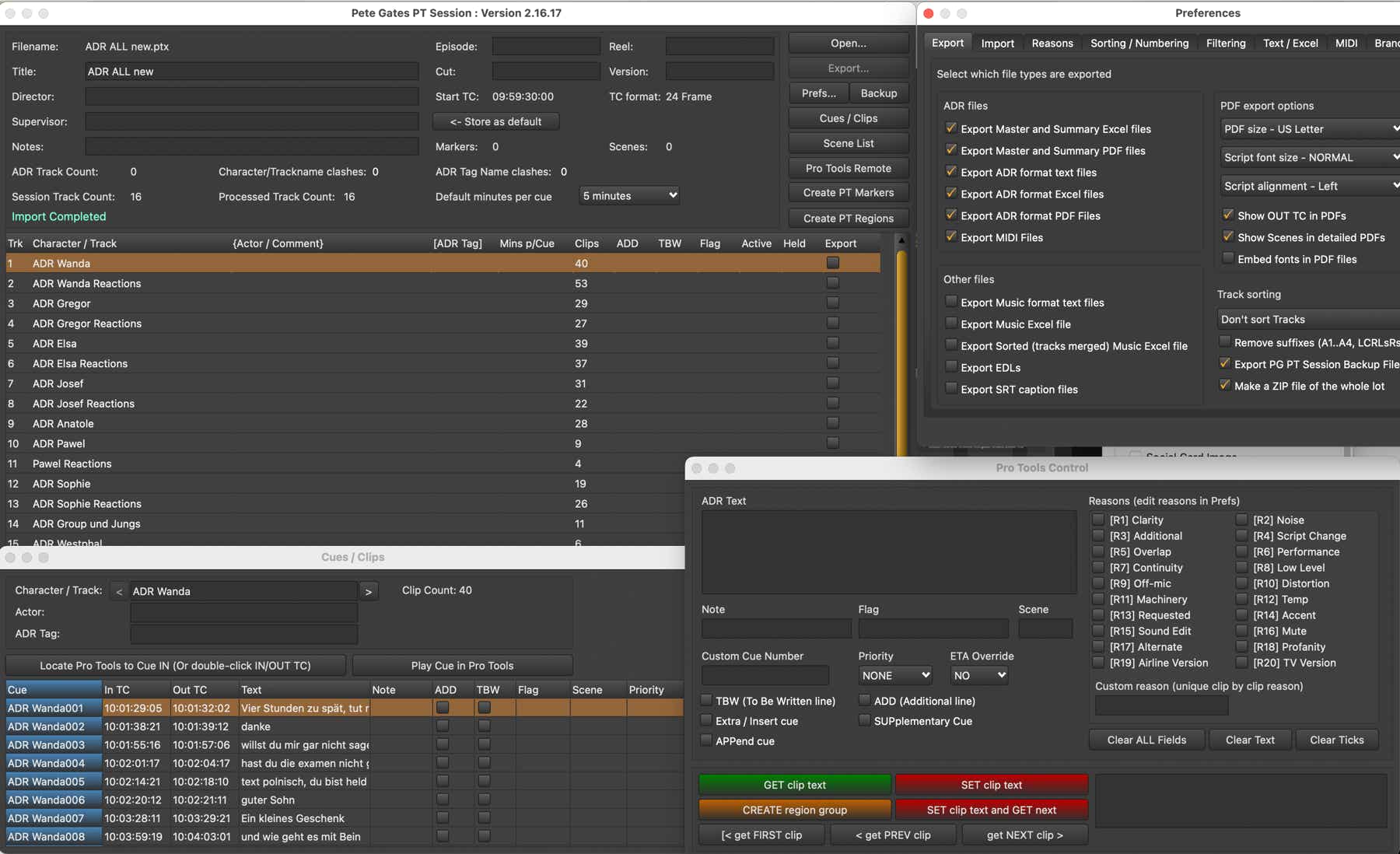This screenshot has height=854, width=1400.
Task: Show the next character track in Cues / Clips
Action: (369, 591)
